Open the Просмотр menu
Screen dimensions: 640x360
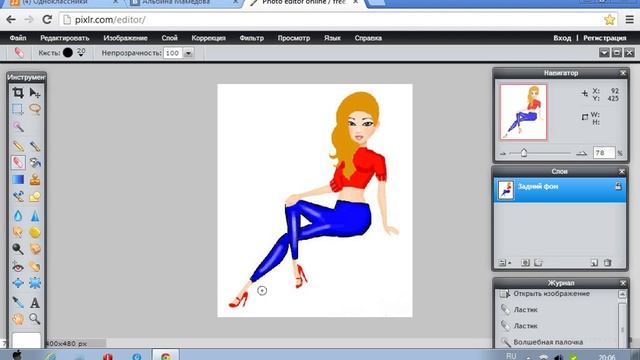[294, 38]
